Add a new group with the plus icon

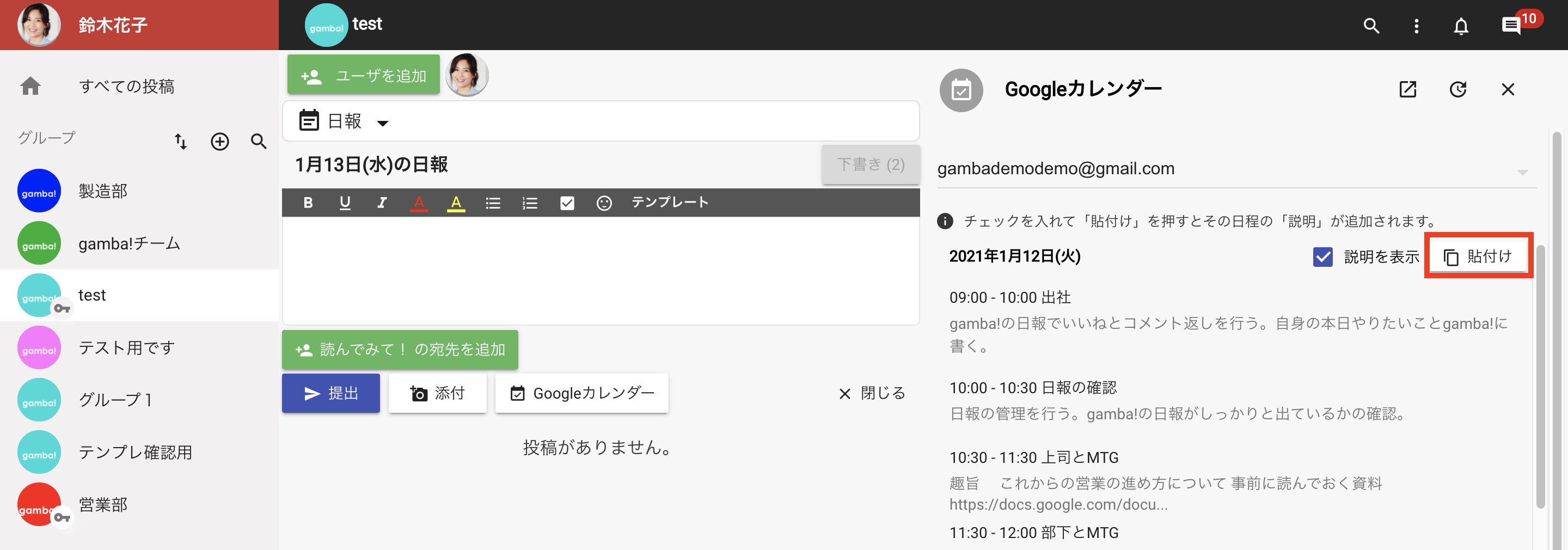pos(220,141)
